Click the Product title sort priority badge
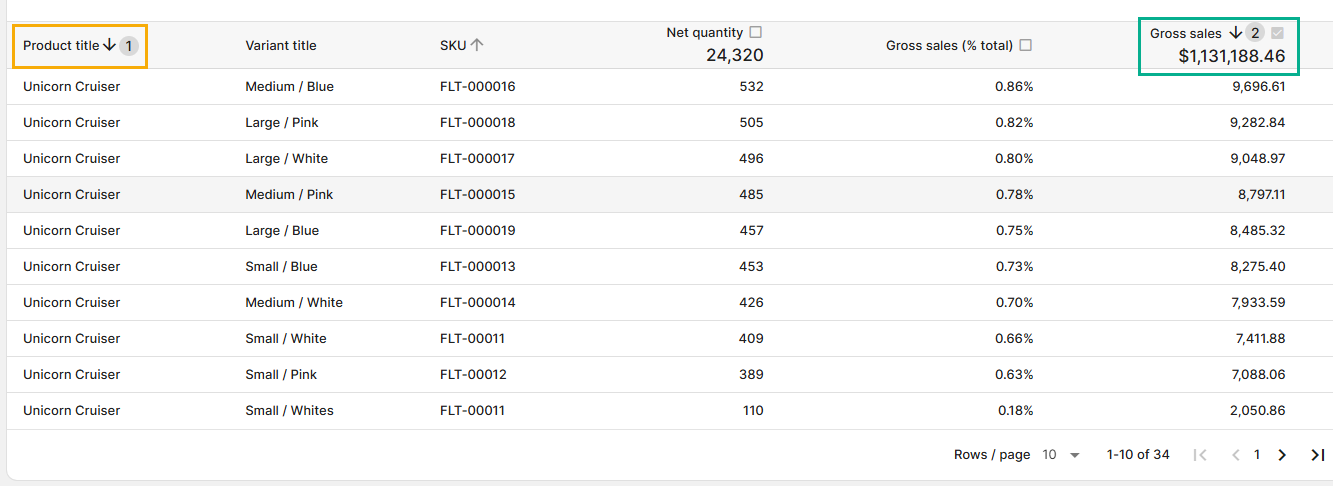The image size is (1333, 486). (x=128, y=45)
